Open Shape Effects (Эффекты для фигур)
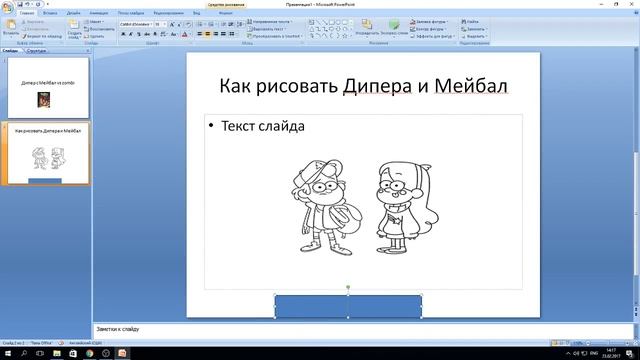 pos(433,36)
